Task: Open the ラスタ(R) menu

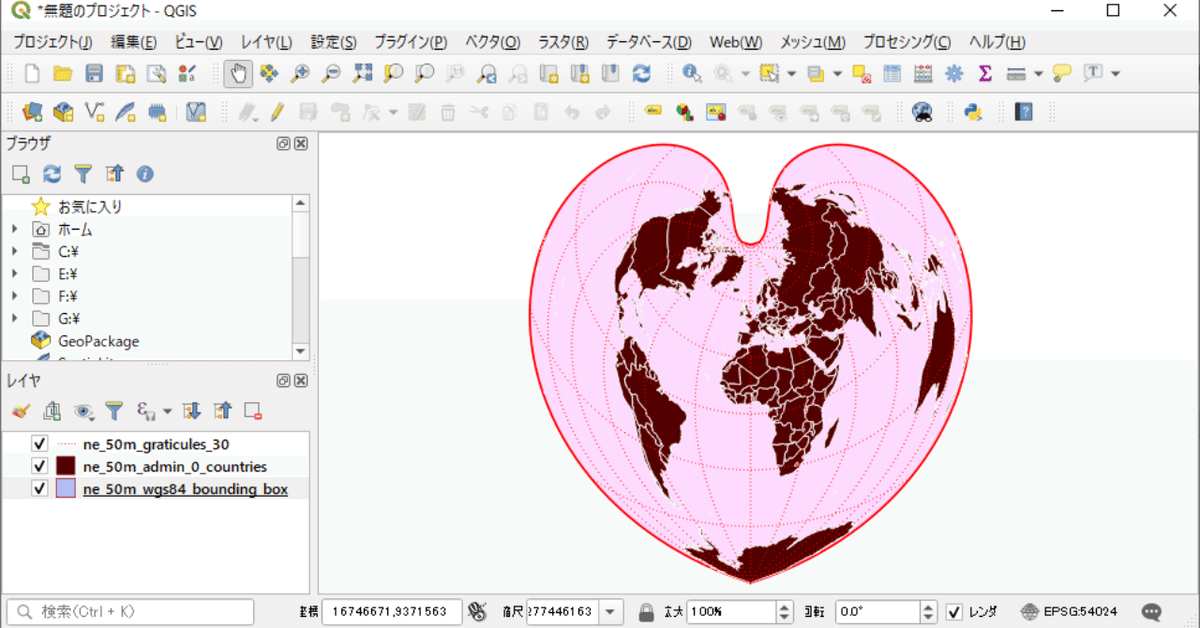Action: pyautogui.click(x=564, y=42)
